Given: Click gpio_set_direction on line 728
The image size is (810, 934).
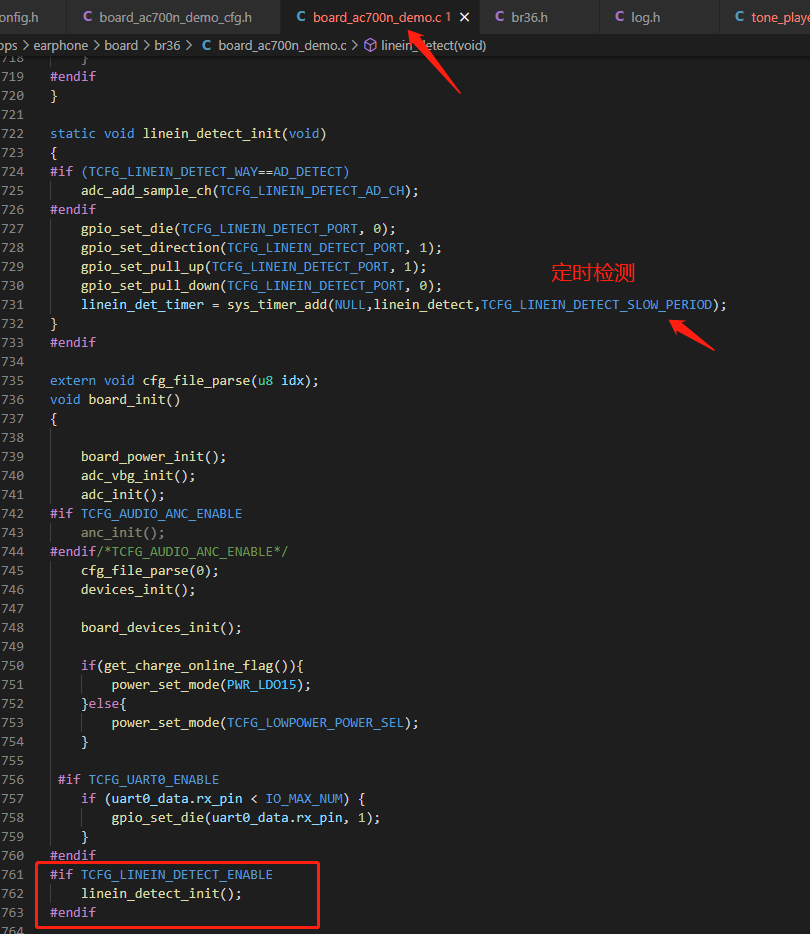Looking at the screenshot, I should pyautogui.click(x=150, y=248).
